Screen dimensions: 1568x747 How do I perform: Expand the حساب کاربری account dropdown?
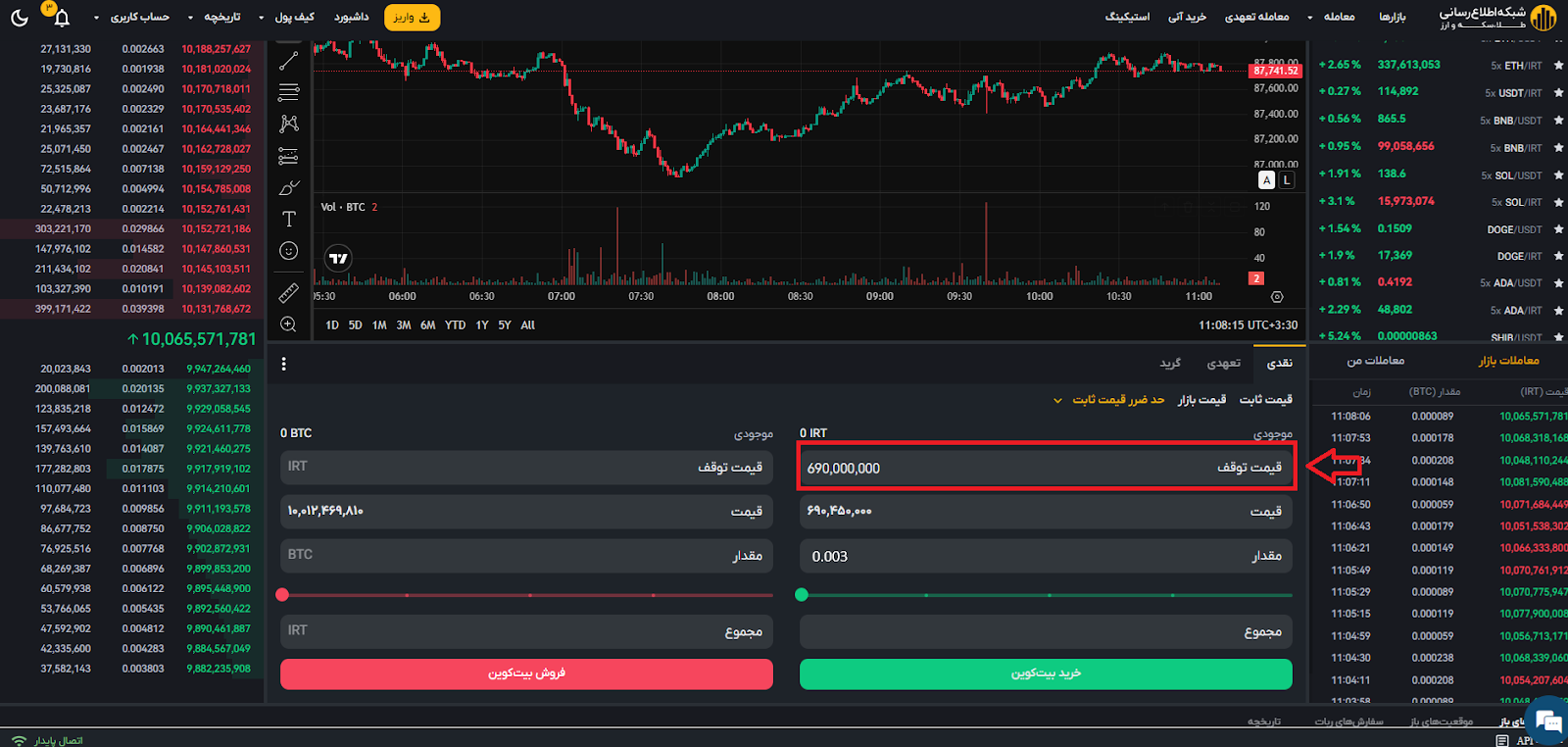point(133,18)
